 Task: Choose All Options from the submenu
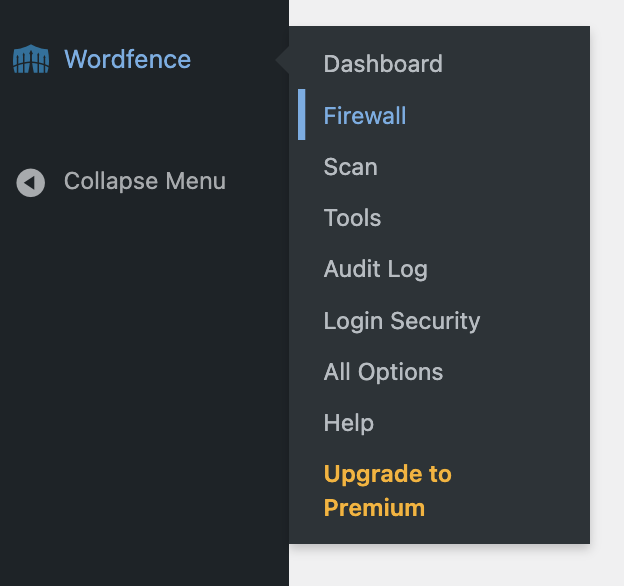tap(383, 372)
